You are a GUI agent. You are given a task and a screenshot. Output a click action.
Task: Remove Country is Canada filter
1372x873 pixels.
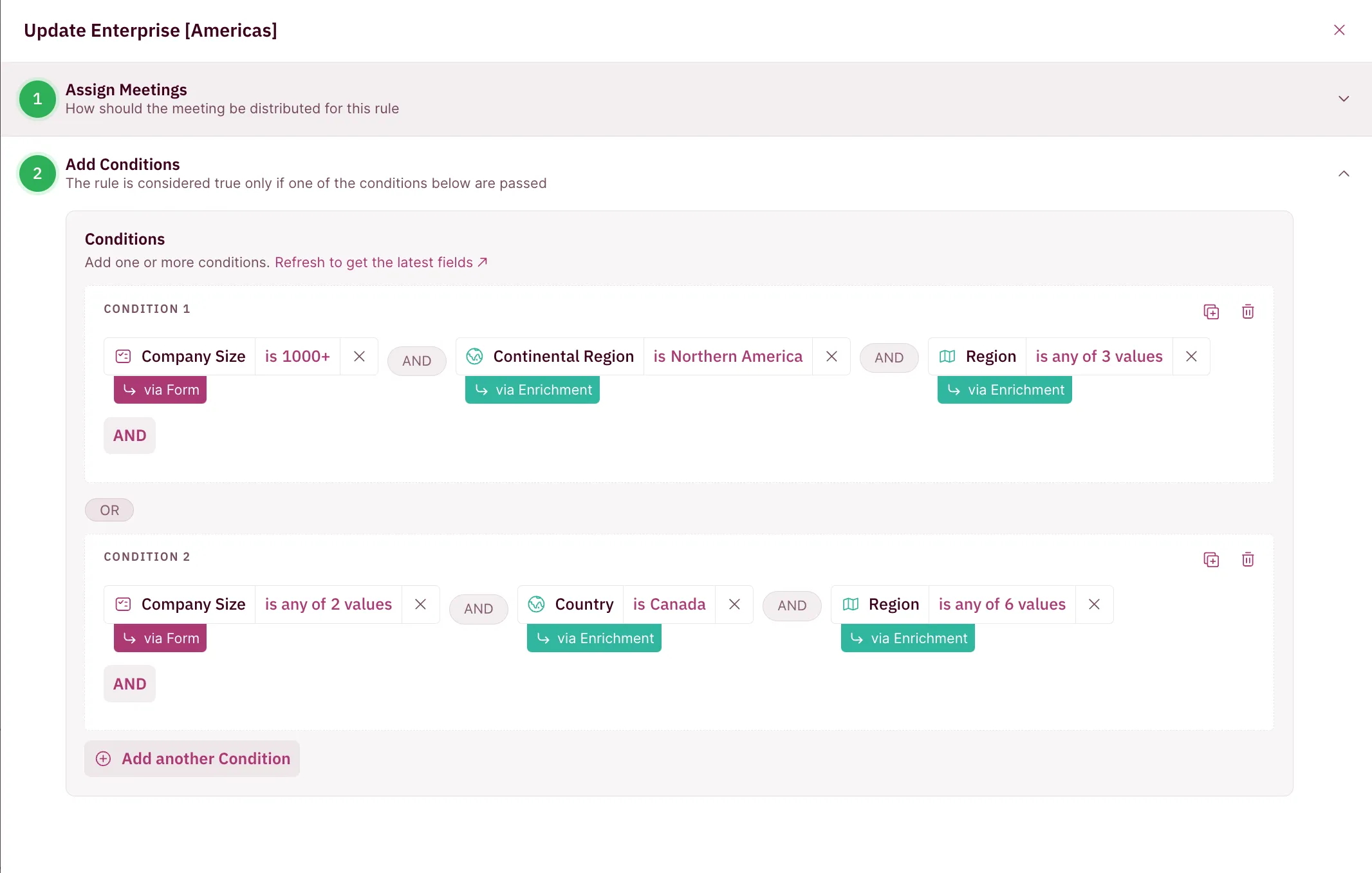click(734, 604)
